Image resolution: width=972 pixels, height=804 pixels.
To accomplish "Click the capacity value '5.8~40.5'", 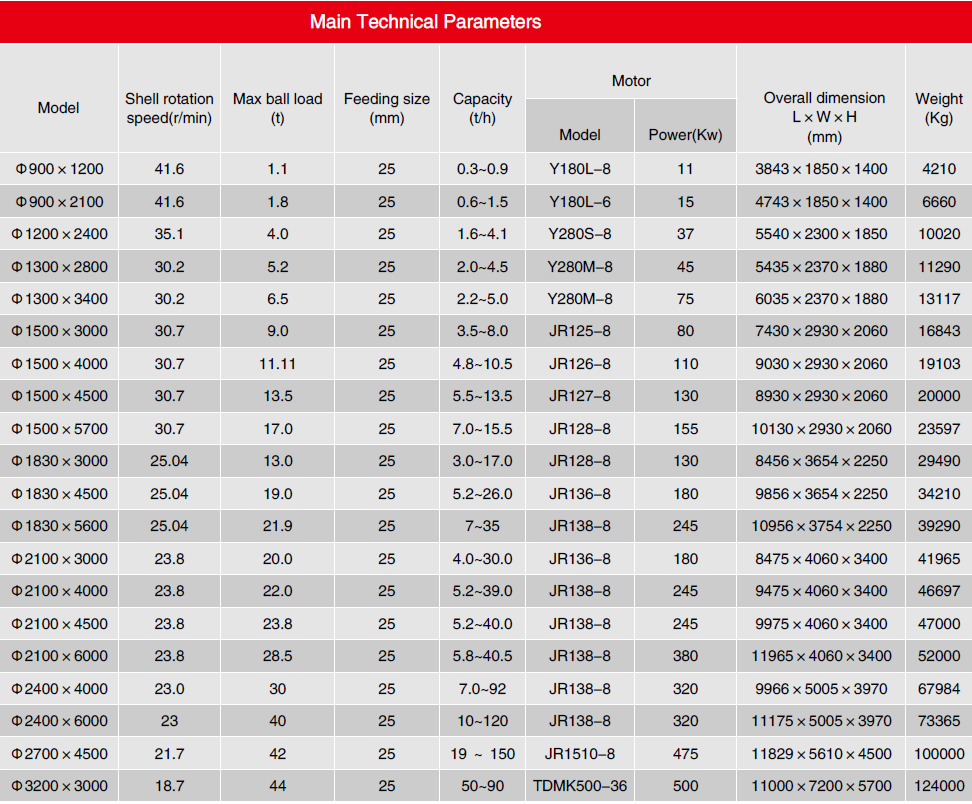I will click(x=482, y=656).
